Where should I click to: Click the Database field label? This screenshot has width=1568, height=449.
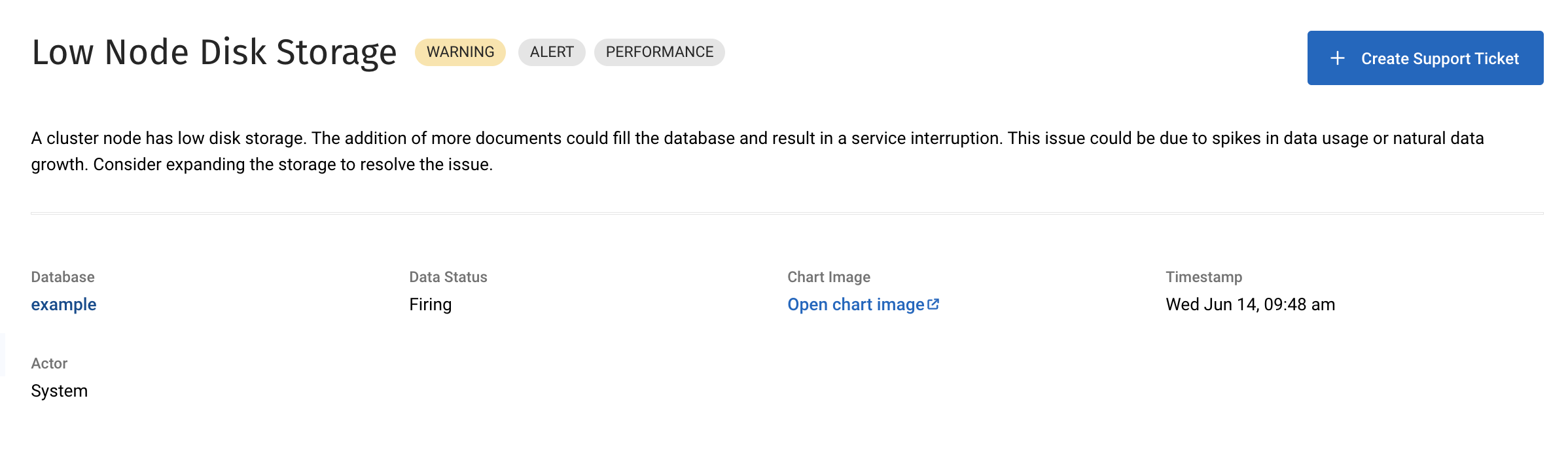[63, 277]
